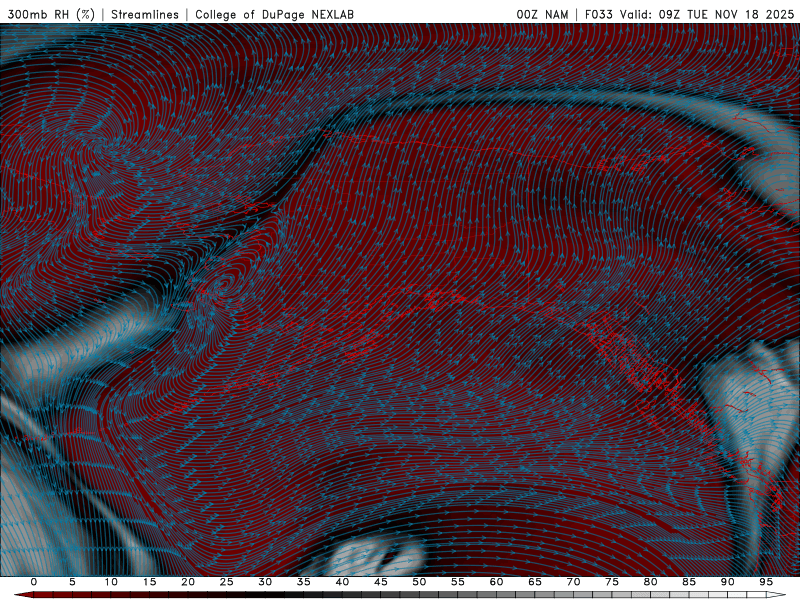Click the '85' colorbar tick label
800x600 pixels.
(x=689, y=582)
